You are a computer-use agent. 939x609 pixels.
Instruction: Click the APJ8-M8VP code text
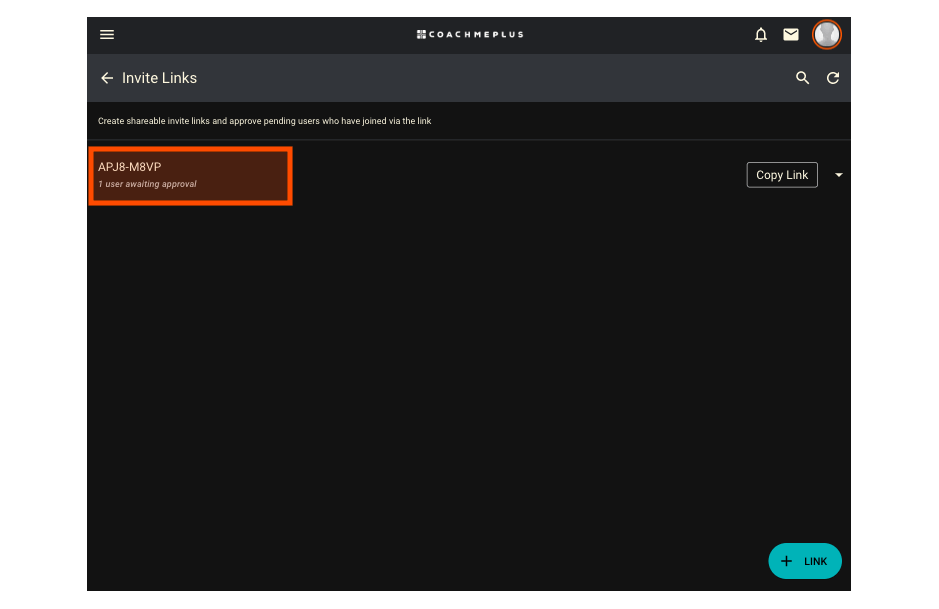[129, 167]
